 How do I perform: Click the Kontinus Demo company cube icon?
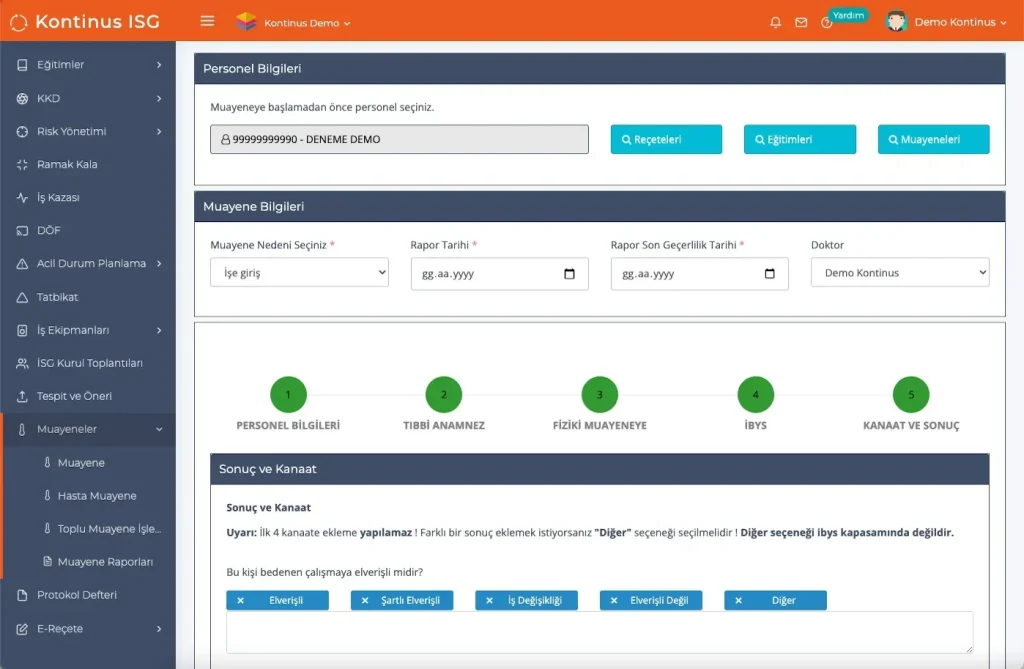(246, 22)
